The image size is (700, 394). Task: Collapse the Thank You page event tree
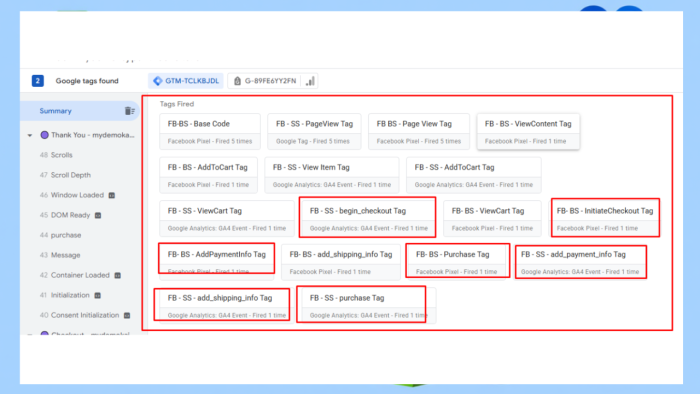(30, 135)
